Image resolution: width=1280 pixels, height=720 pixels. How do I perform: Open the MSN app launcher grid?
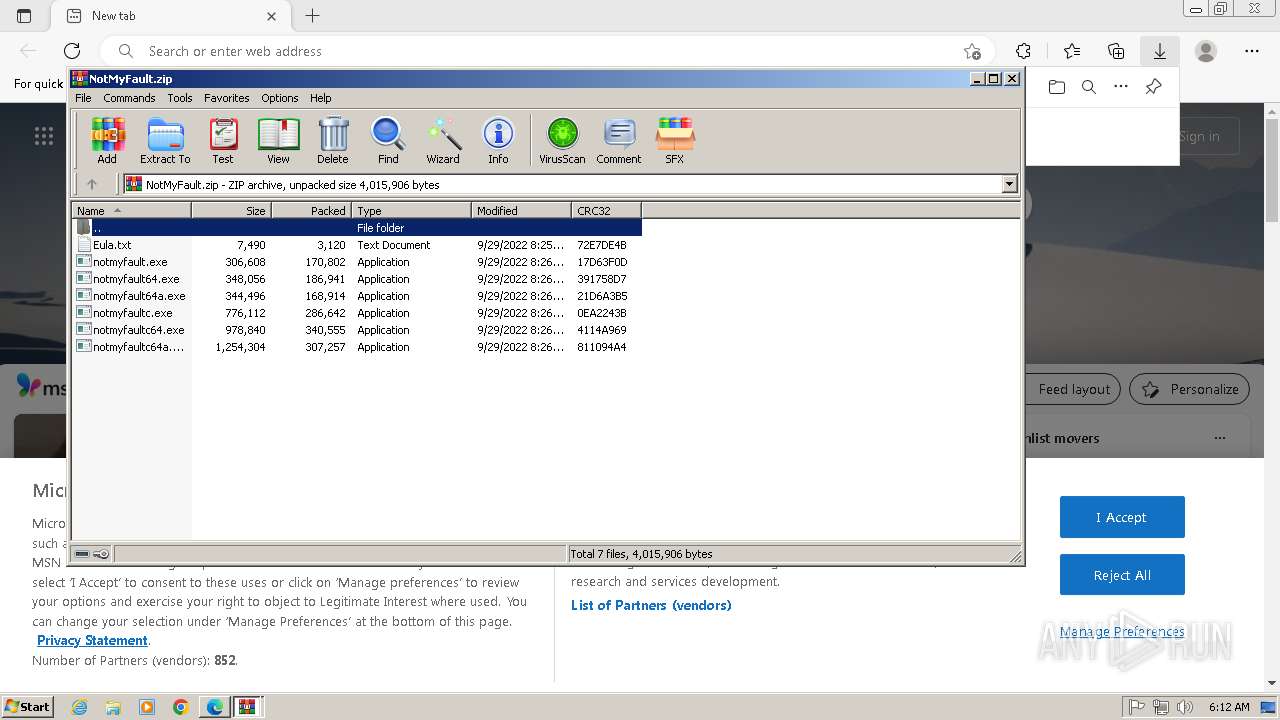(x=44, y=136)
